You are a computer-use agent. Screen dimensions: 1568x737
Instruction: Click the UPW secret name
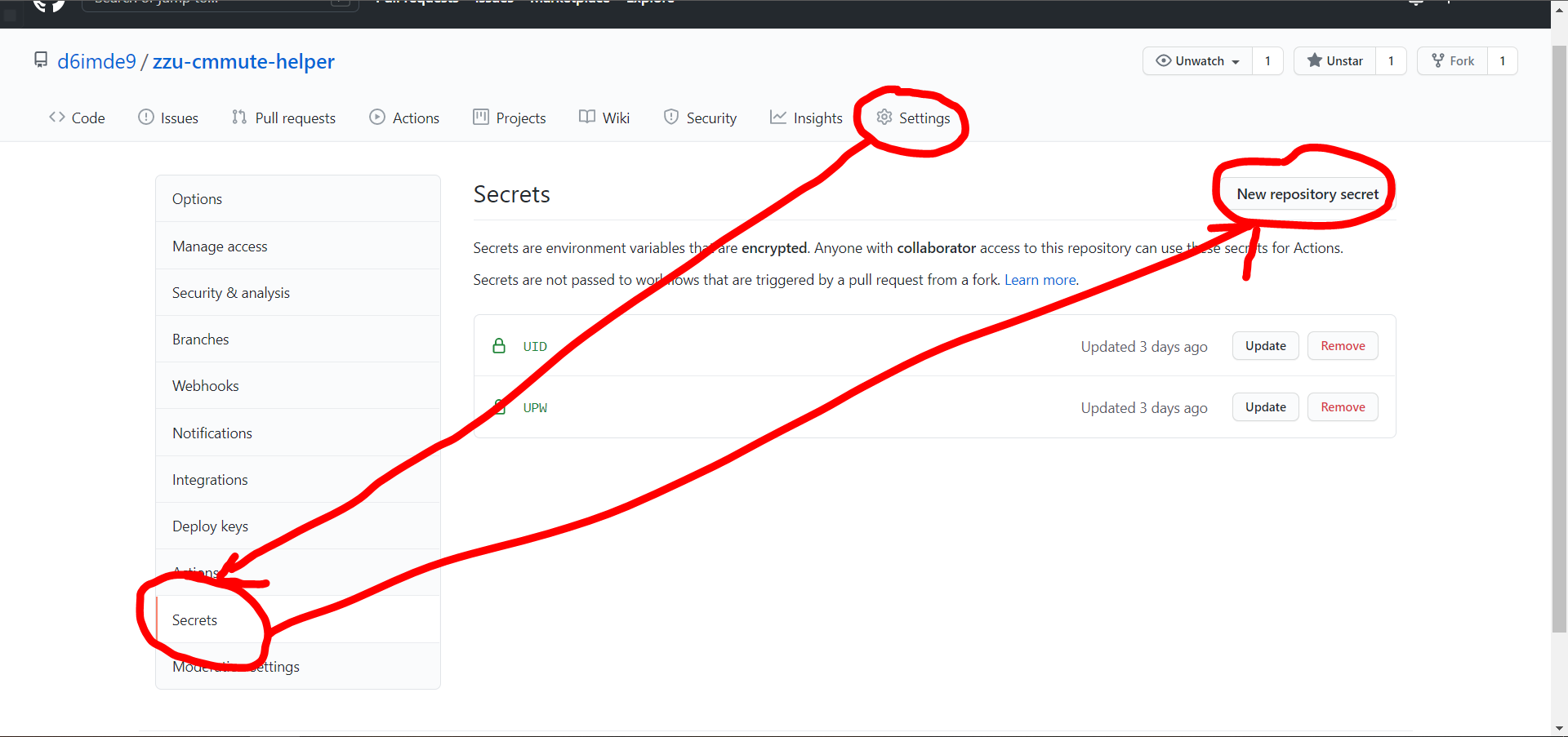click(x=535, y=408)
